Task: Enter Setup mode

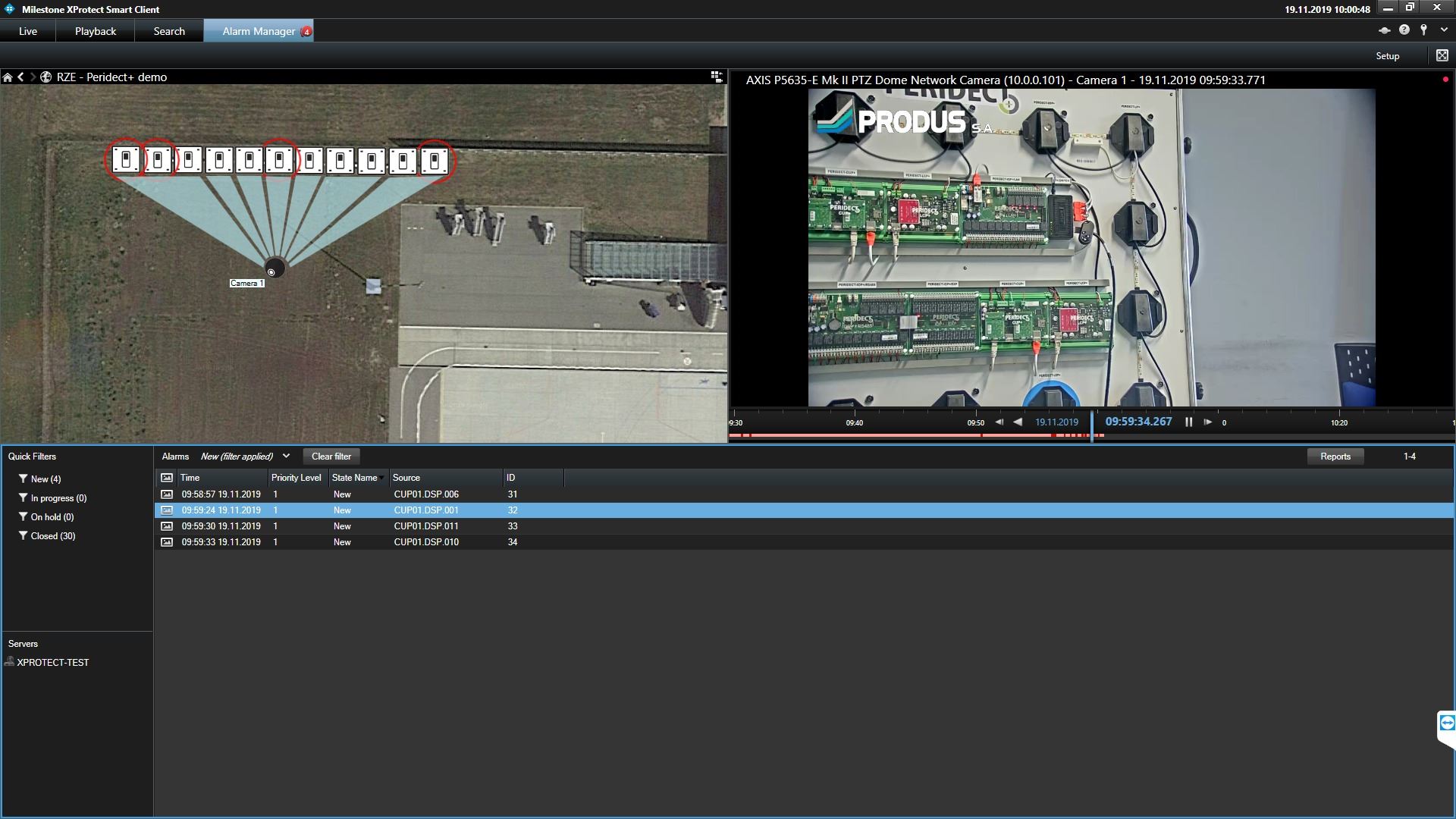Action: [1388, 56]
